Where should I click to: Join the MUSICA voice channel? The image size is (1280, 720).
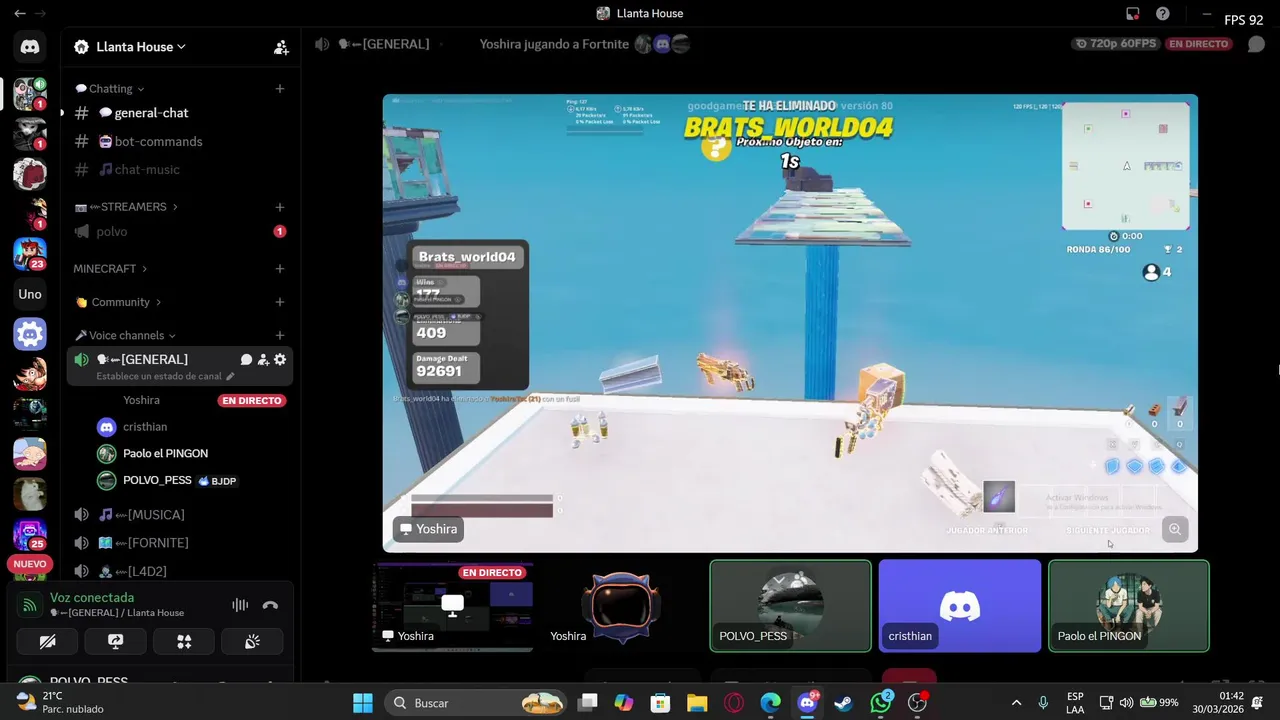180,515
